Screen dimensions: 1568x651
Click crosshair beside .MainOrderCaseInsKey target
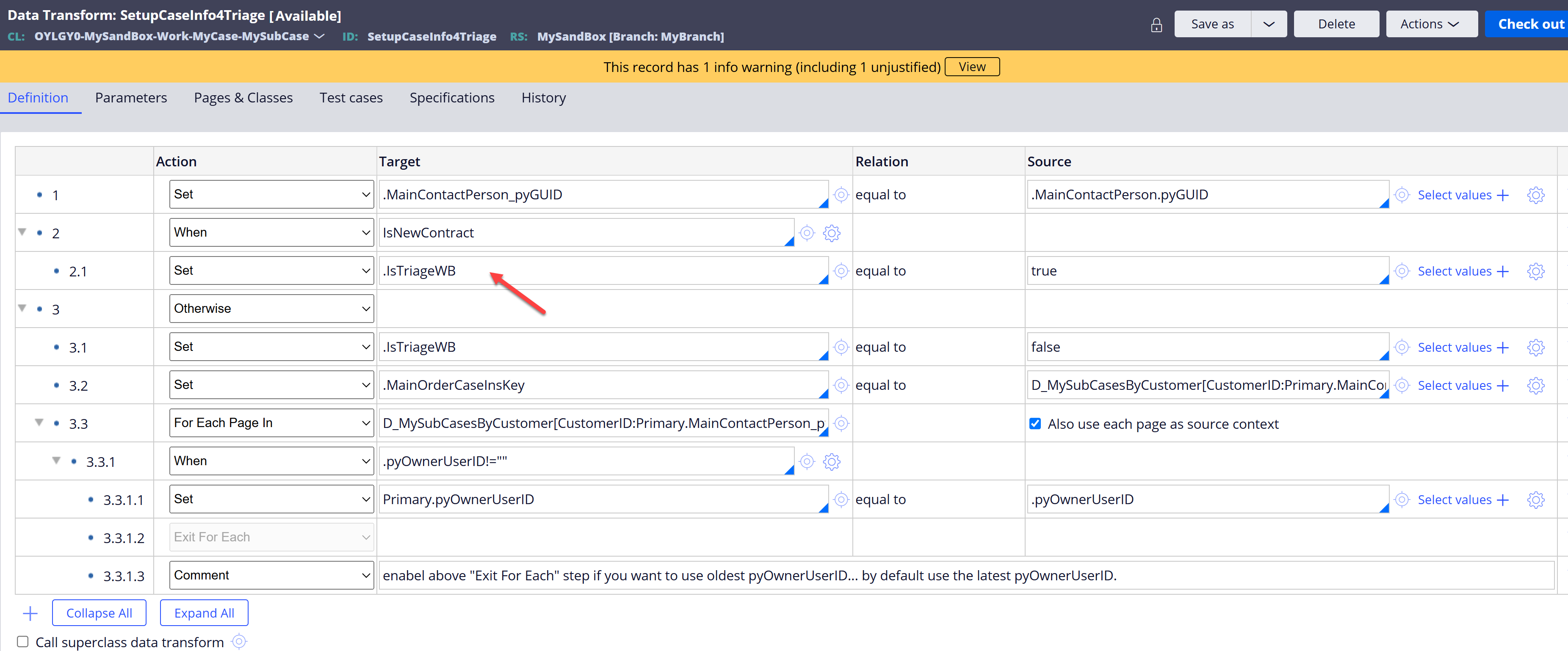841,385
